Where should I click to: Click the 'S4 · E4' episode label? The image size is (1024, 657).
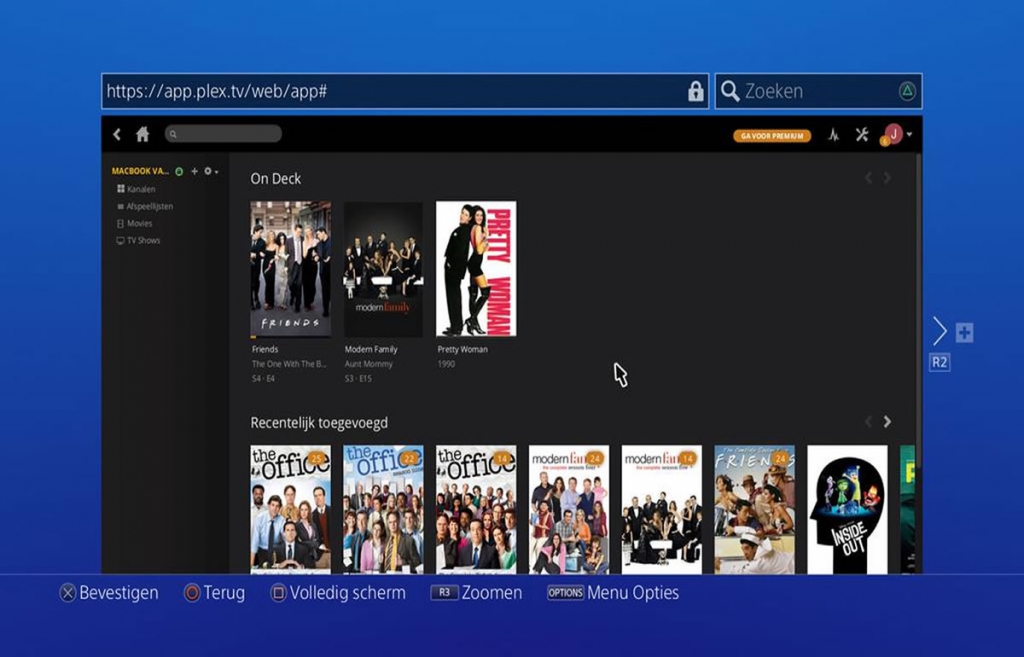click(x=263, y=378)
